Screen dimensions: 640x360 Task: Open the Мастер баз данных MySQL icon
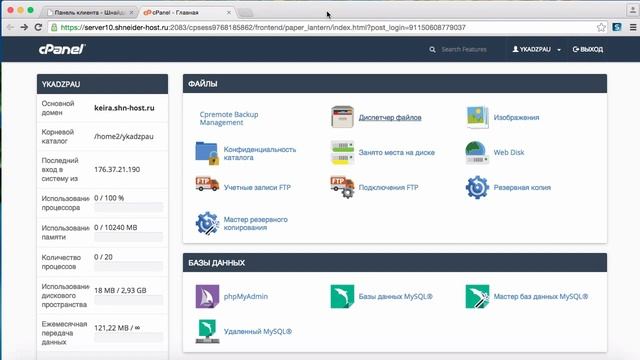[x=477, y=296]
